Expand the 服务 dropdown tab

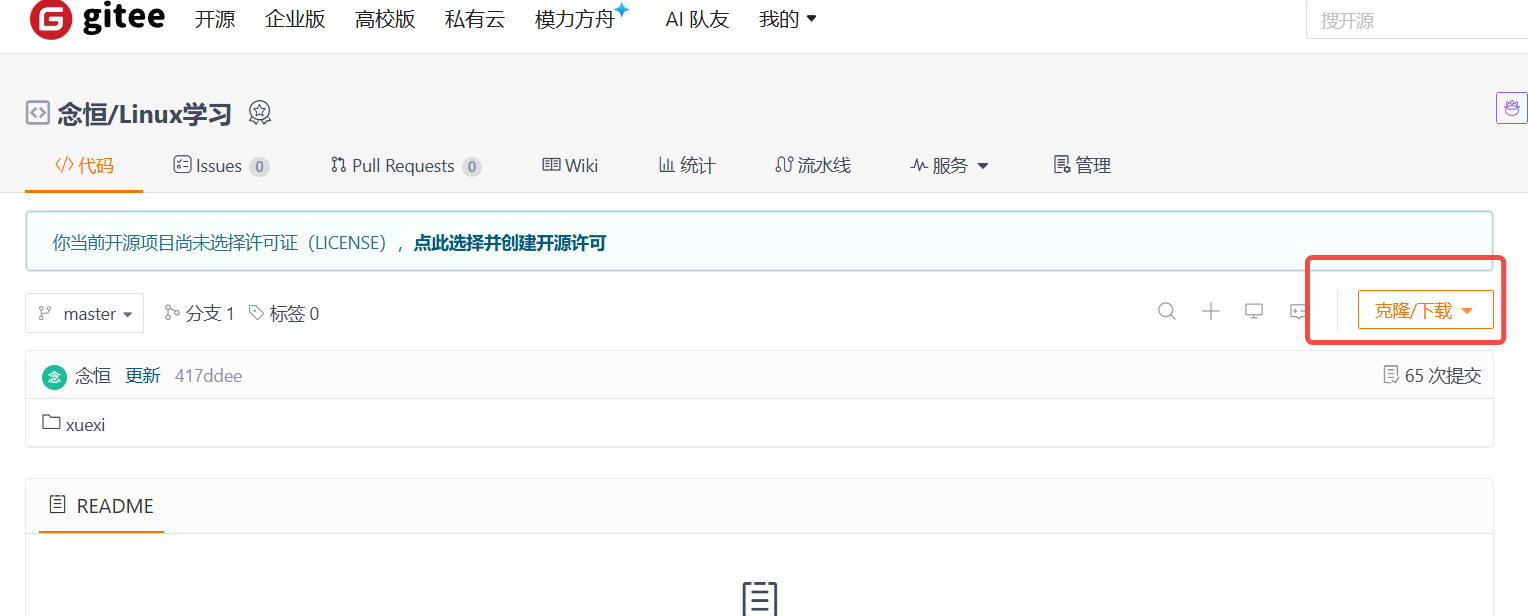(x=949, y=166)
